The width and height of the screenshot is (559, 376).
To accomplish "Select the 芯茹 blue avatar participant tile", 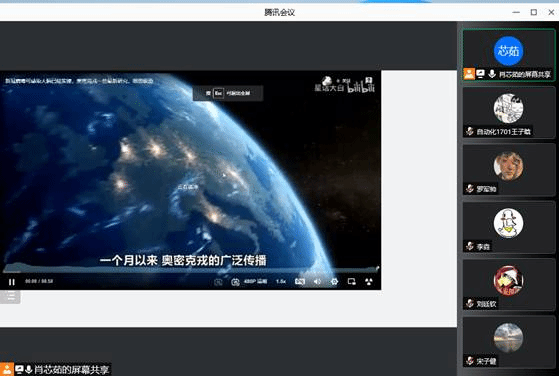I will click(509, 56).
